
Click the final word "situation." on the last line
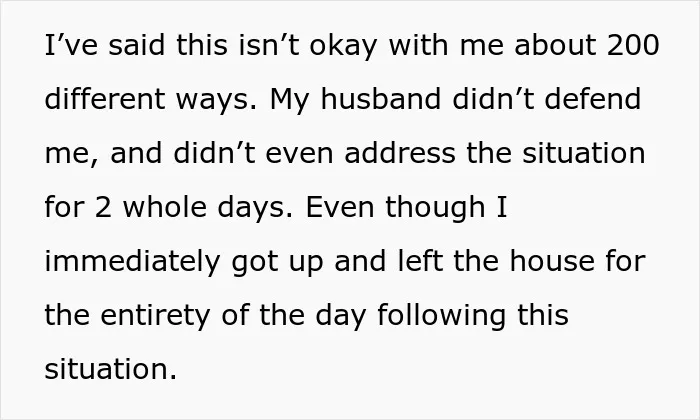tap(111, 369)
